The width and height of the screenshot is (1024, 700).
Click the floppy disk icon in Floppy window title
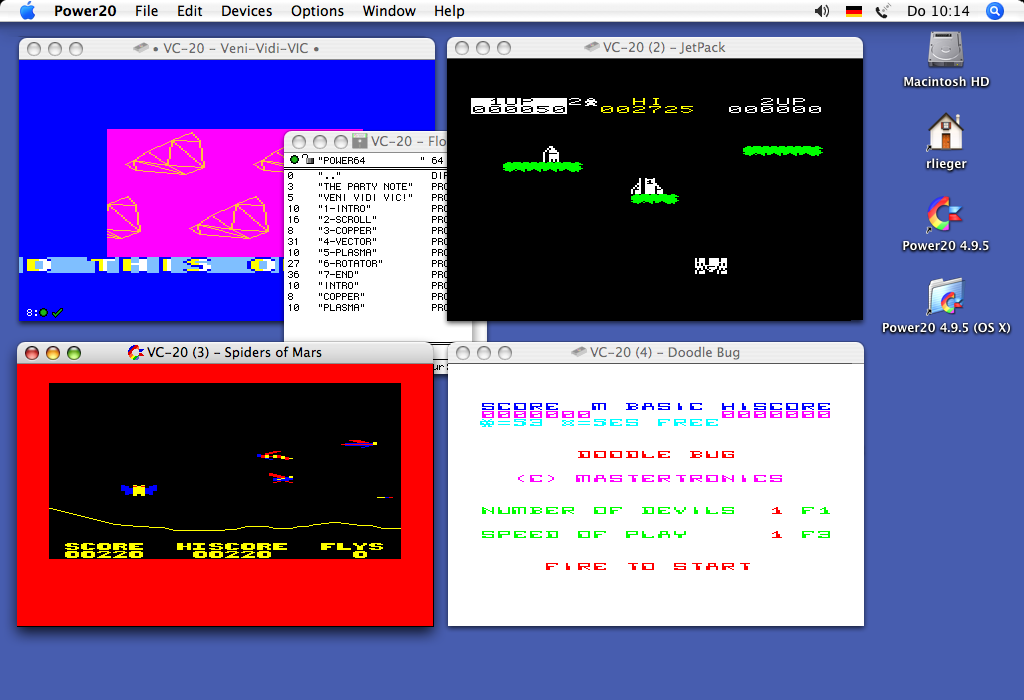359,141
